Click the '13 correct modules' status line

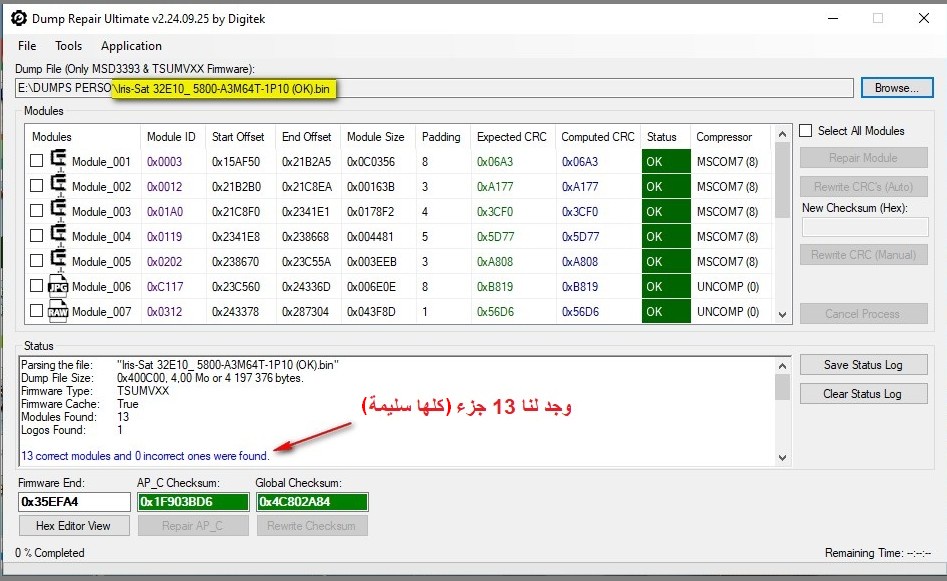(145, 456)
